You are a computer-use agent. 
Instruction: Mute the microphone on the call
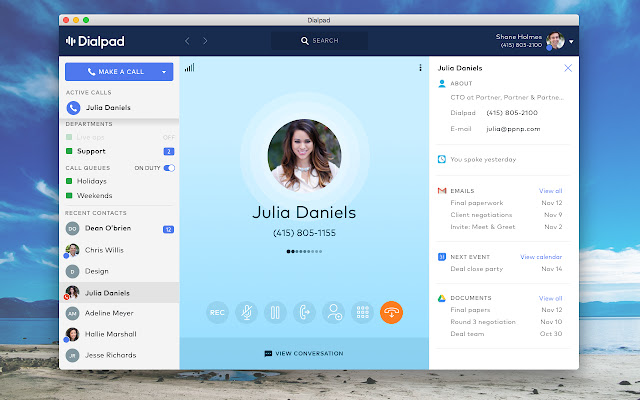click(x=246, y=313)
